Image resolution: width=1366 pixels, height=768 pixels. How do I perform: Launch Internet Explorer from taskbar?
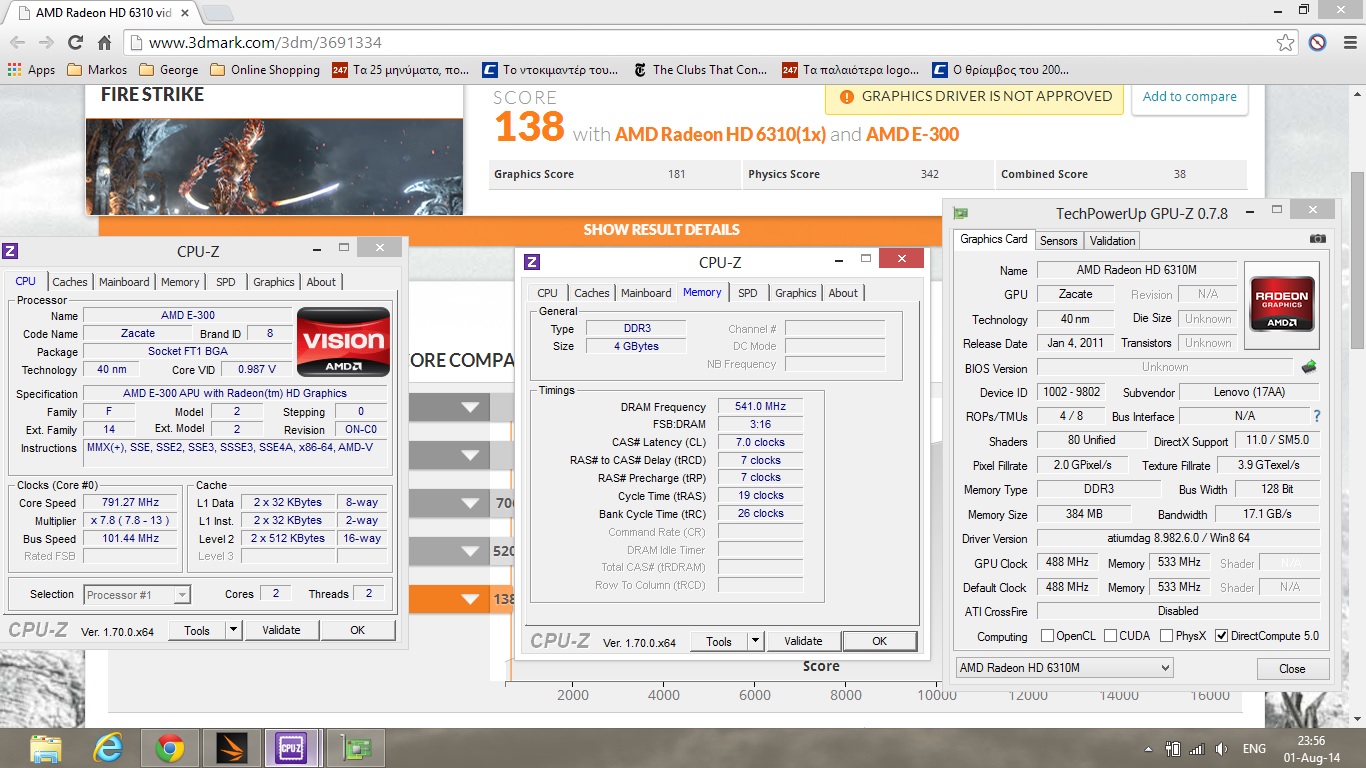click(107, 748)
